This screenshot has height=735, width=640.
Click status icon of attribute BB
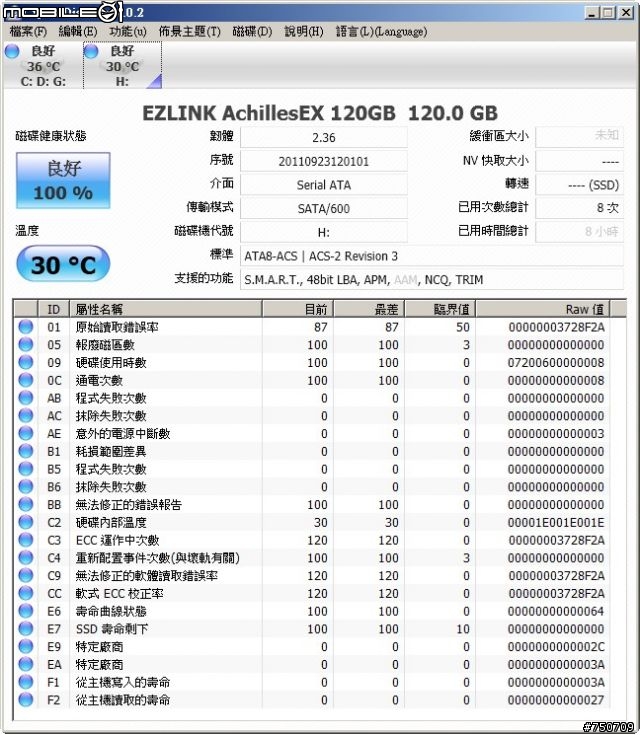(26, 504)
